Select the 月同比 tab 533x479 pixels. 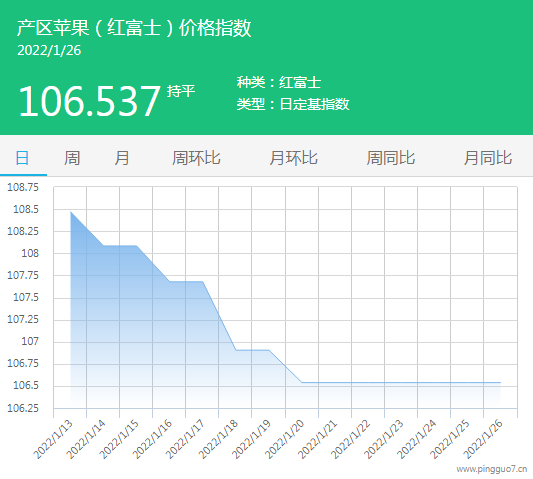pos(488,158)
